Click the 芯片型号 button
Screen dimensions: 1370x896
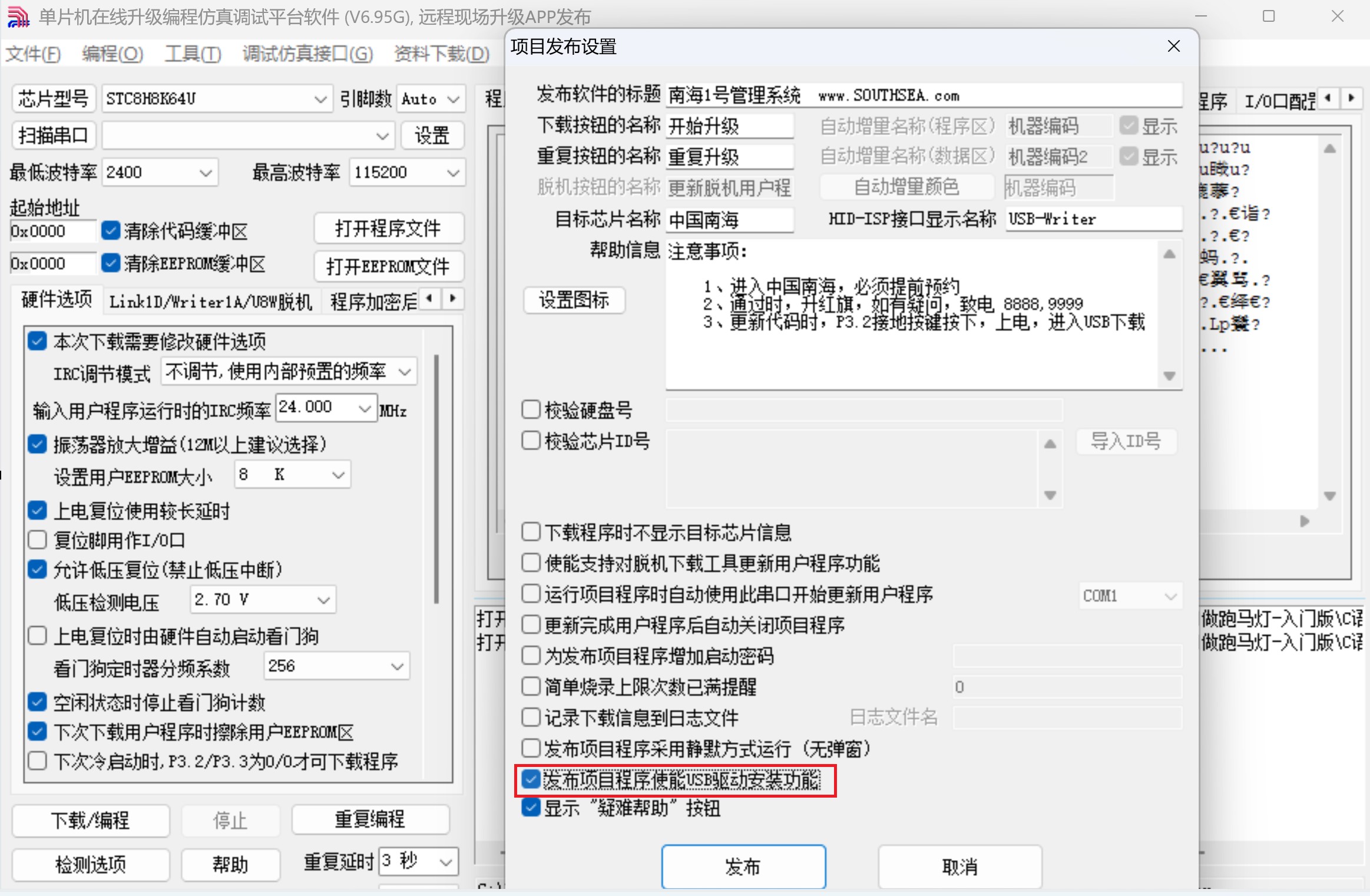pos(53,98)
